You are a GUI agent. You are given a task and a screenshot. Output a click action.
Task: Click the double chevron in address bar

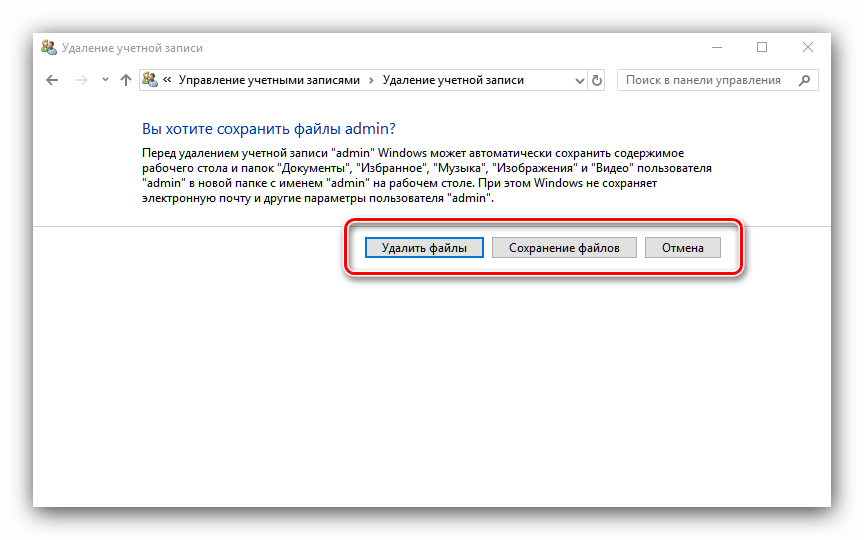pos(167,80)
